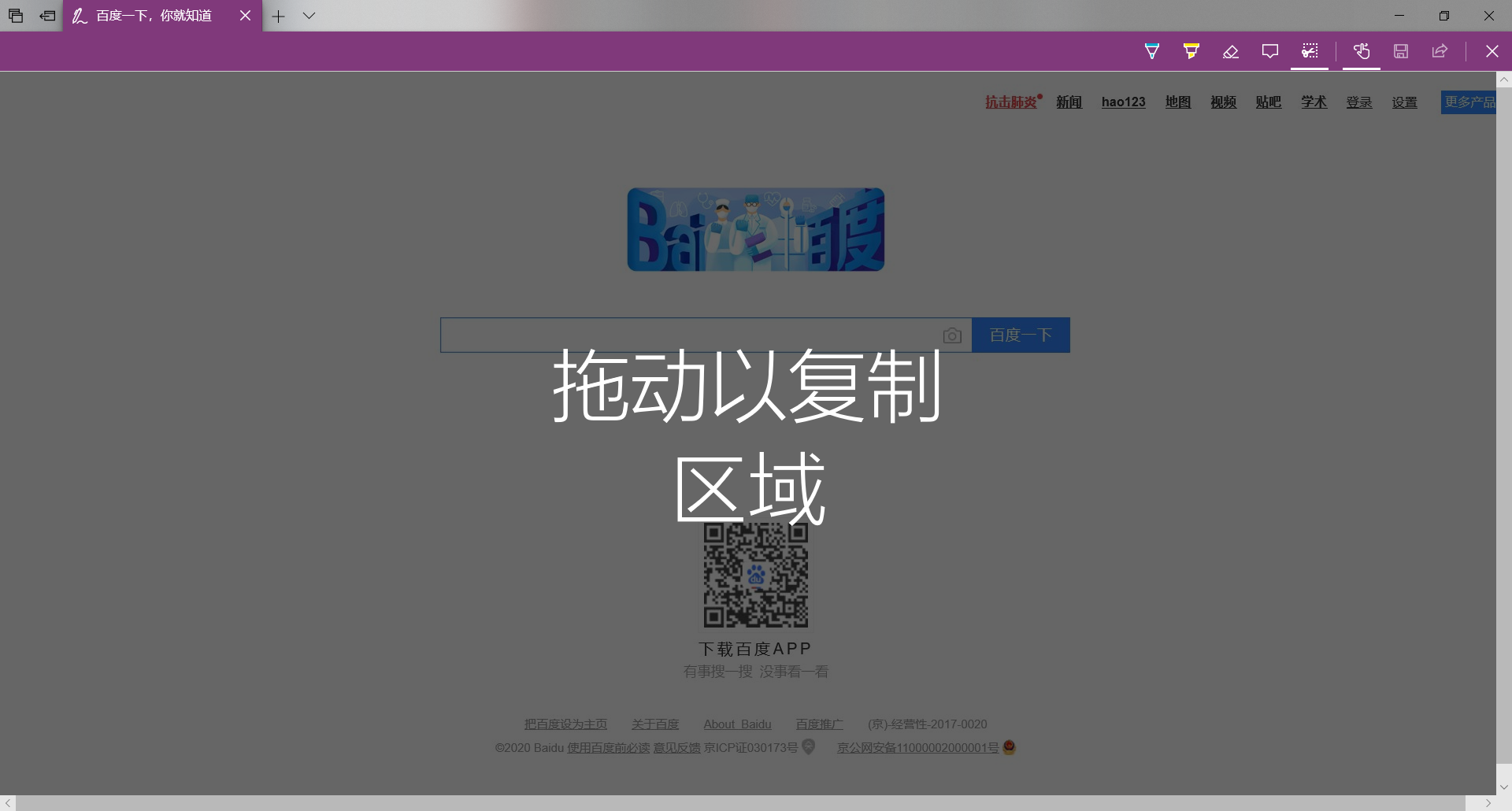Close the 百度一下 tab

245,16
